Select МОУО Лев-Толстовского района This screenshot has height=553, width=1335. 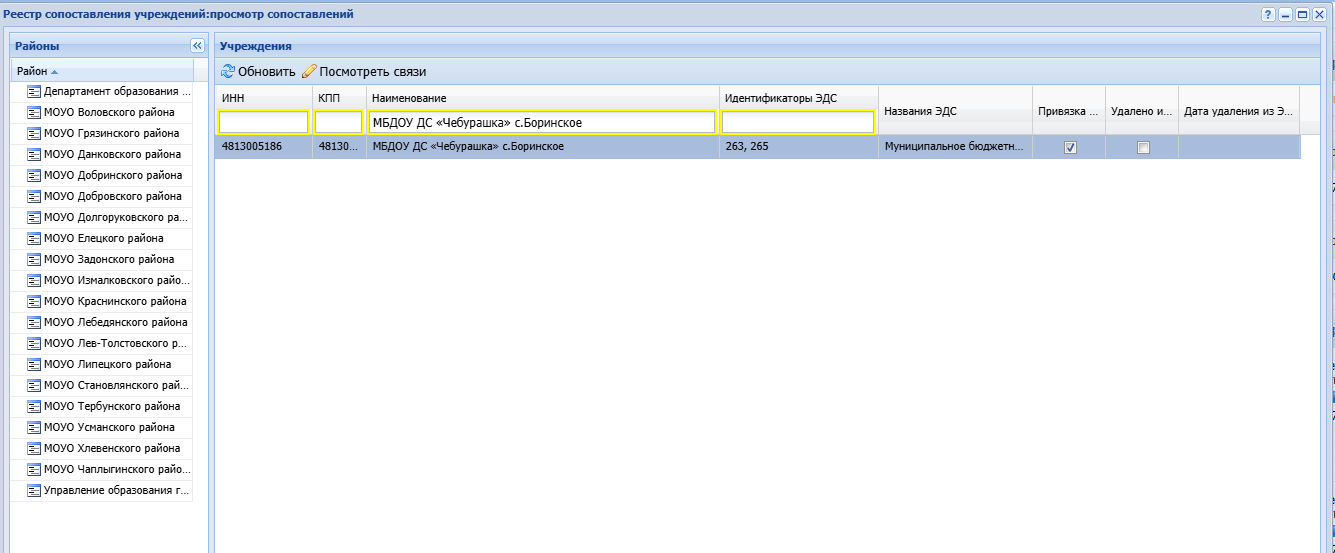[x=108, y=343]
